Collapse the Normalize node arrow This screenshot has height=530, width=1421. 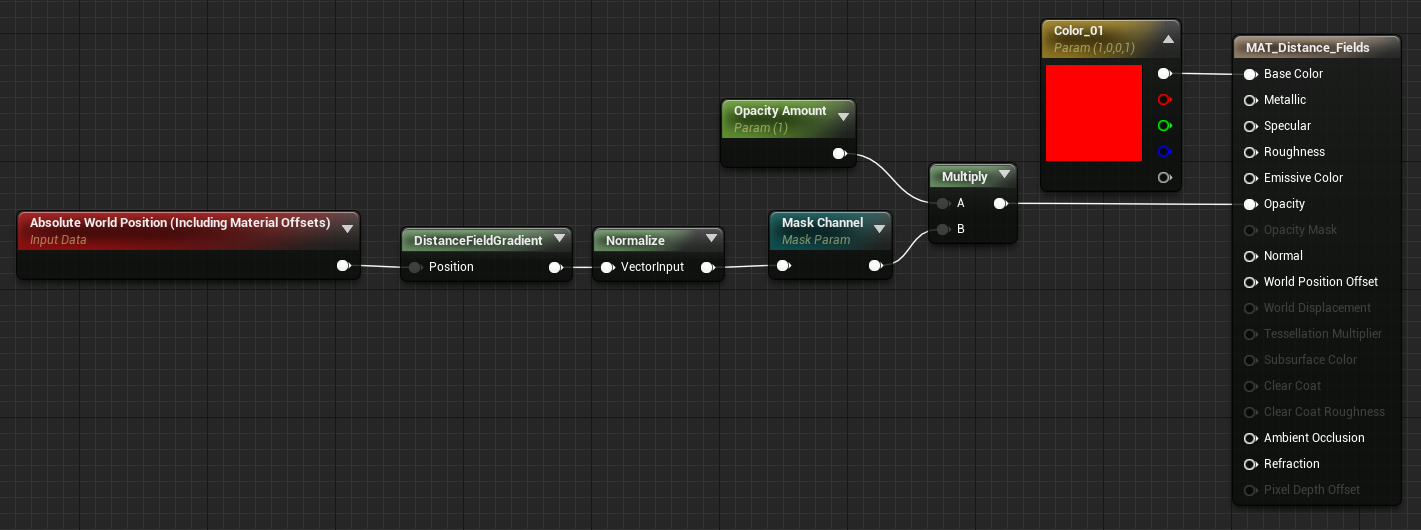pos(711,239)
